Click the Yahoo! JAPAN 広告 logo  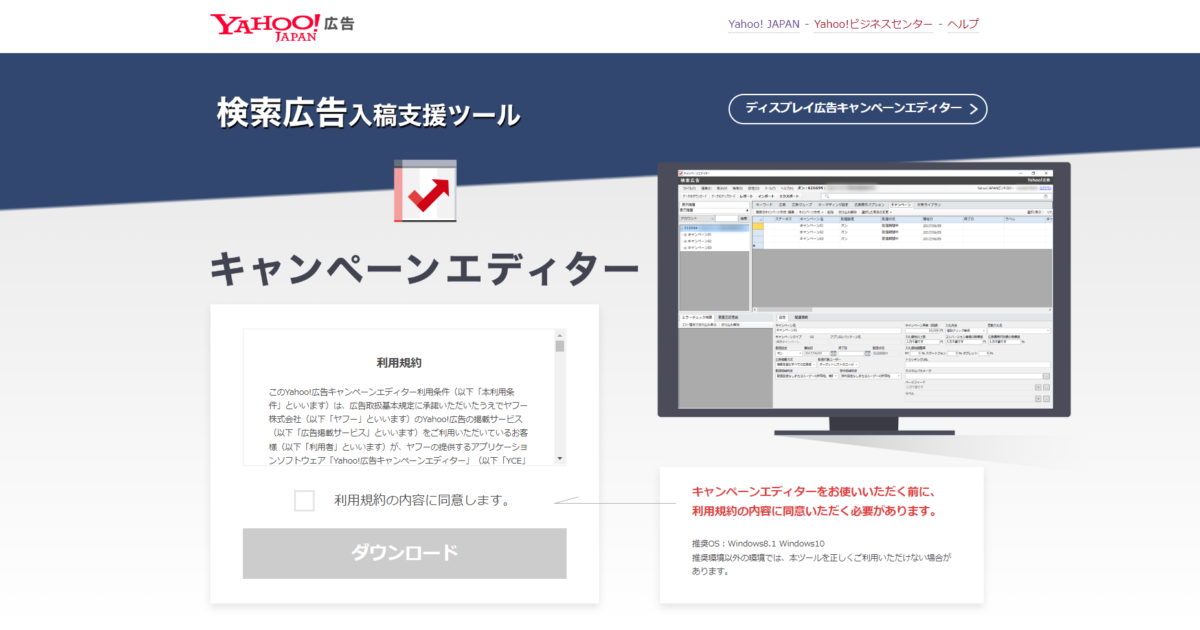(282, 27)
